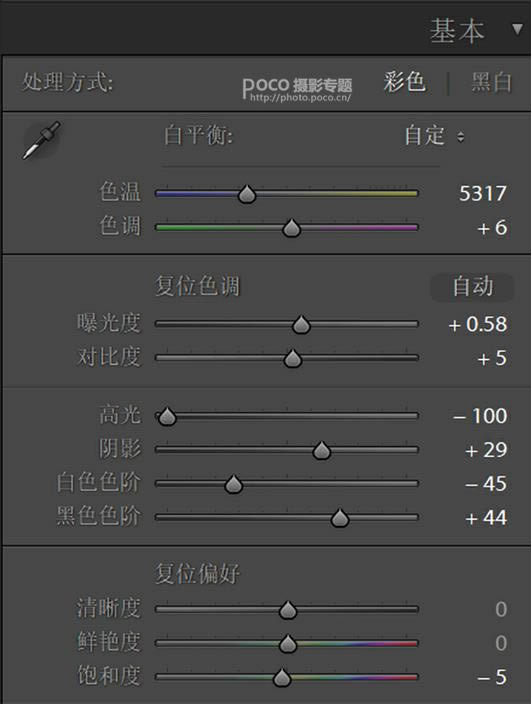Click the 色调 tint slider handle
Screen dimensions: 531x704
tap(292, 228)
